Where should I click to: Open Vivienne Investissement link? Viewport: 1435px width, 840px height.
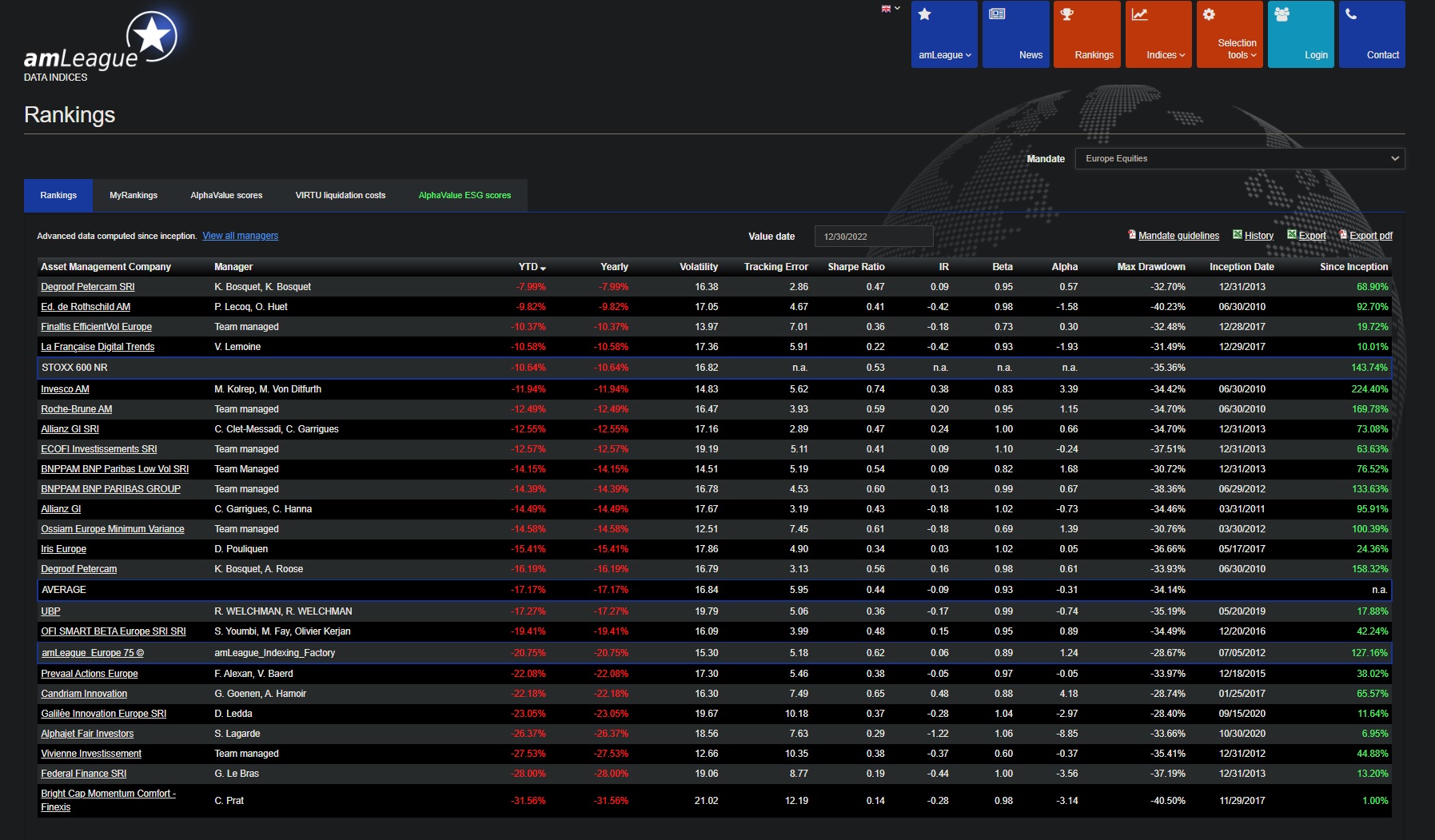point(91,754)
